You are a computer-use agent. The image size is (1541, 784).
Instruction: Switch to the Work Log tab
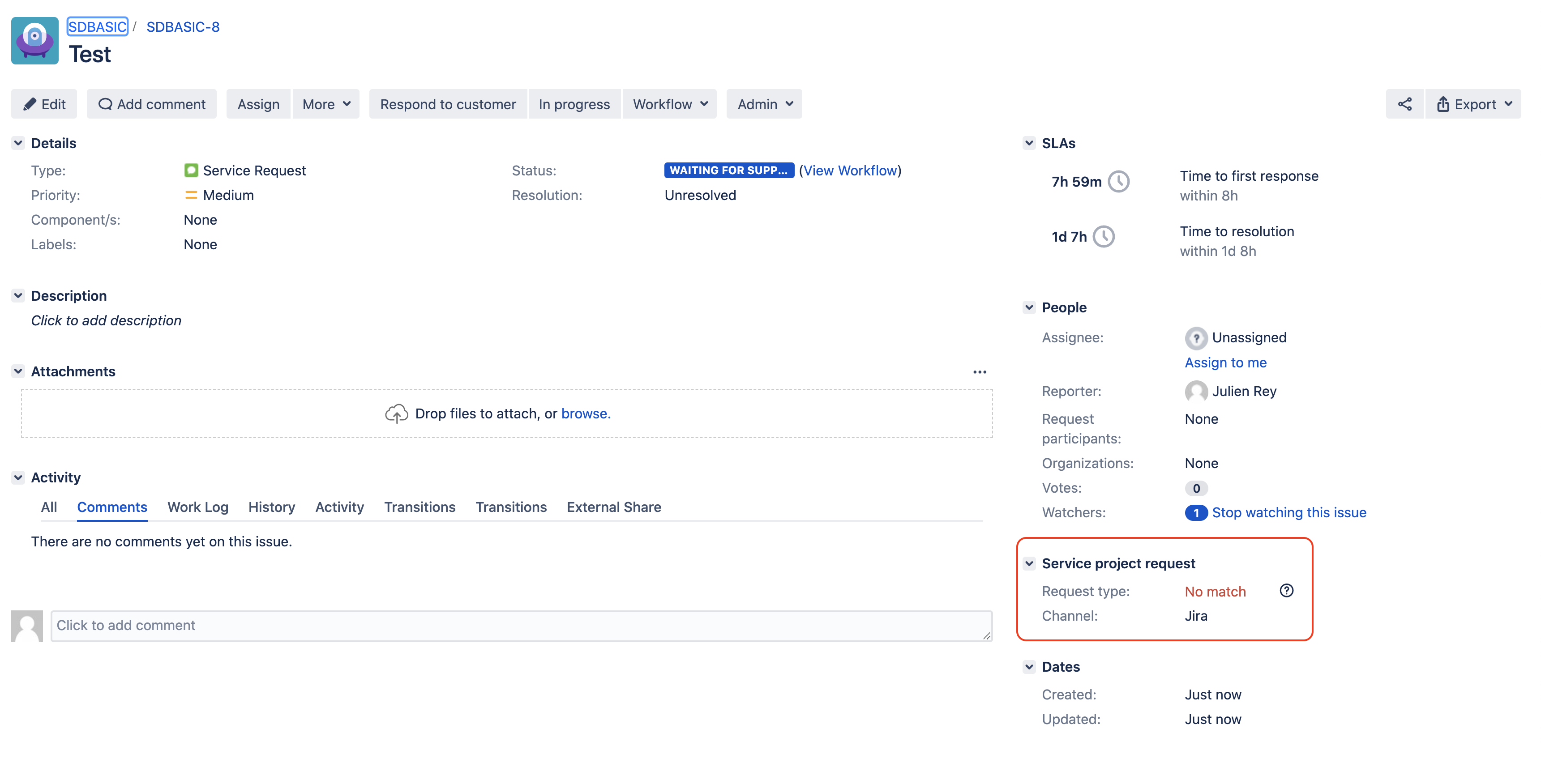pos(197,507)
